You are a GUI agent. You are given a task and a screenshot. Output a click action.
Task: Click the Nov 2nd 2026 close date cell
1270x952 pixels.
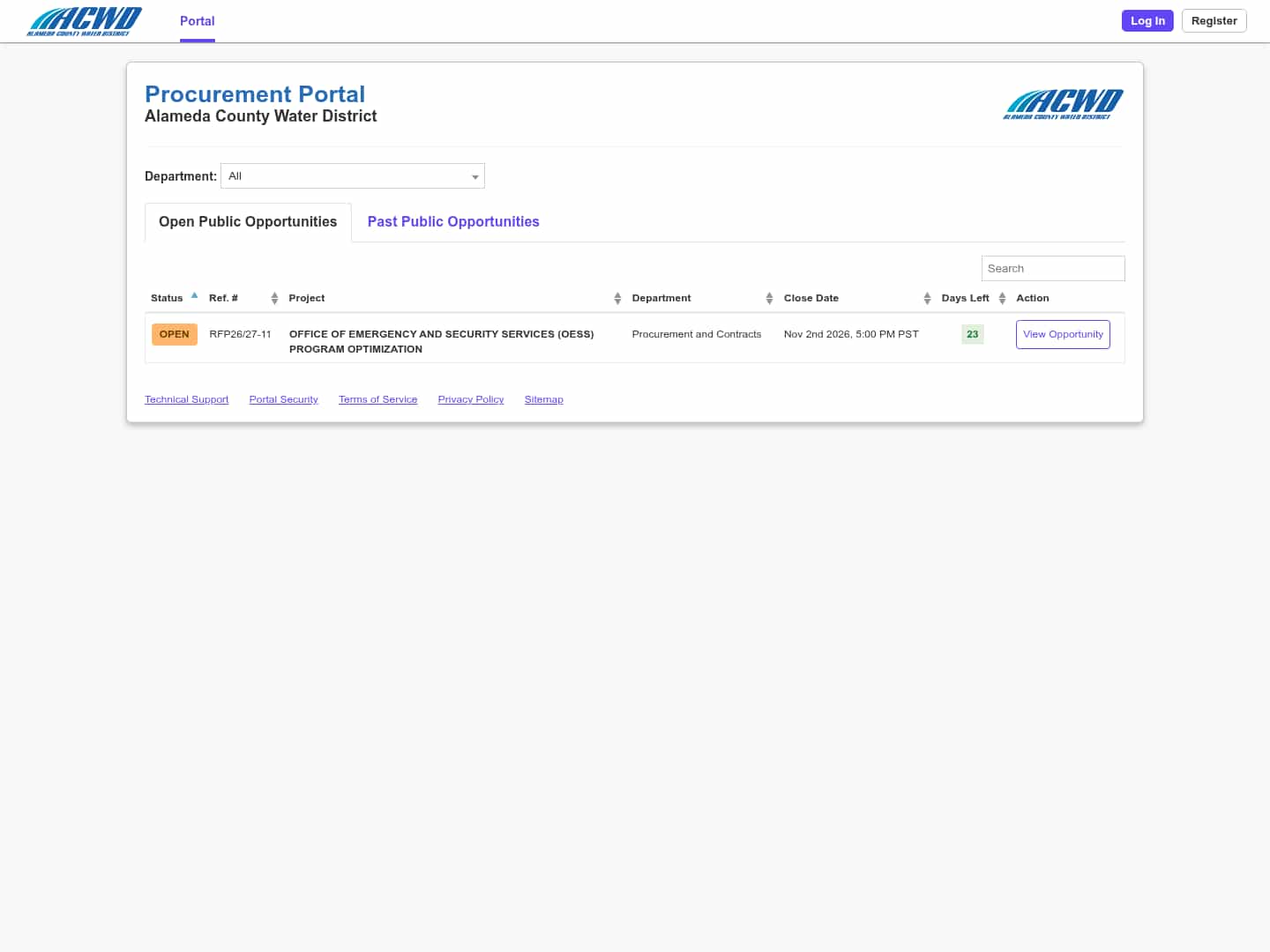pyautogui.click(x=851, y=334)
